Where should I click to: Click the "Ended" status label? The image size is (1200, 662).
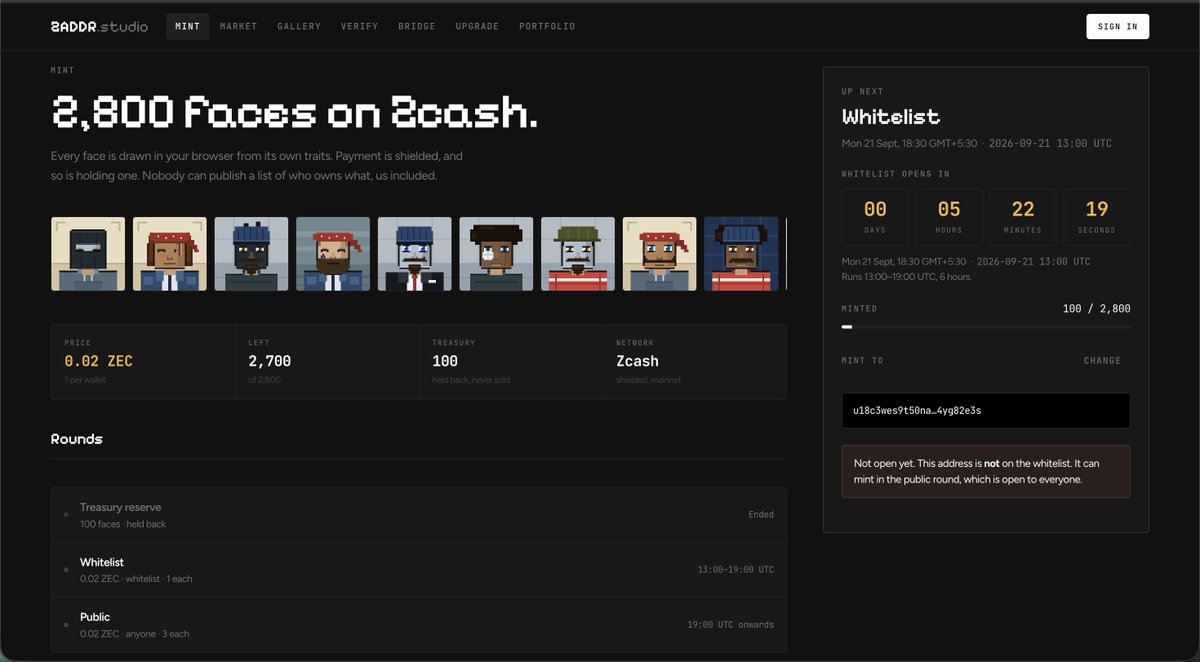click(x=761, y=515)
